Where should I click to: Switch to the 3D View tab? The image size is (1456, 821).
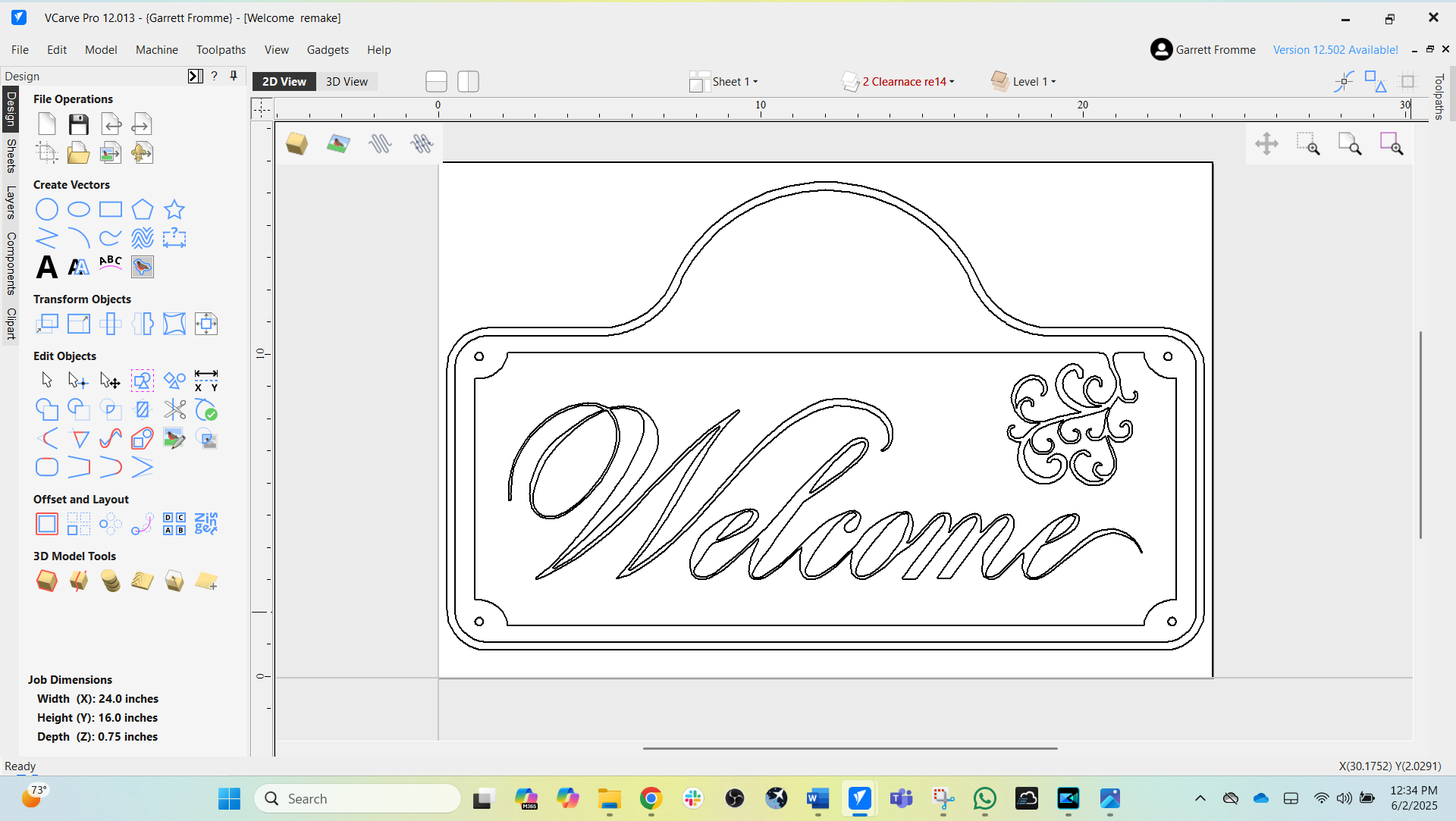point(347,82)
